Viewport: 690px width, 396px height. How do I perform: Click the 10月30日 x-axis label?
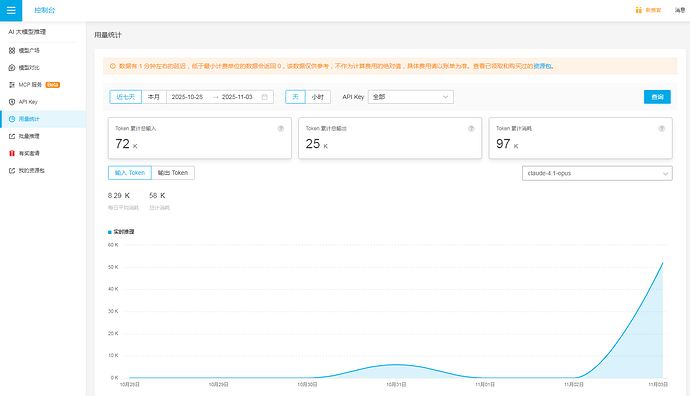pyautogui.click(x=307, y=385)
